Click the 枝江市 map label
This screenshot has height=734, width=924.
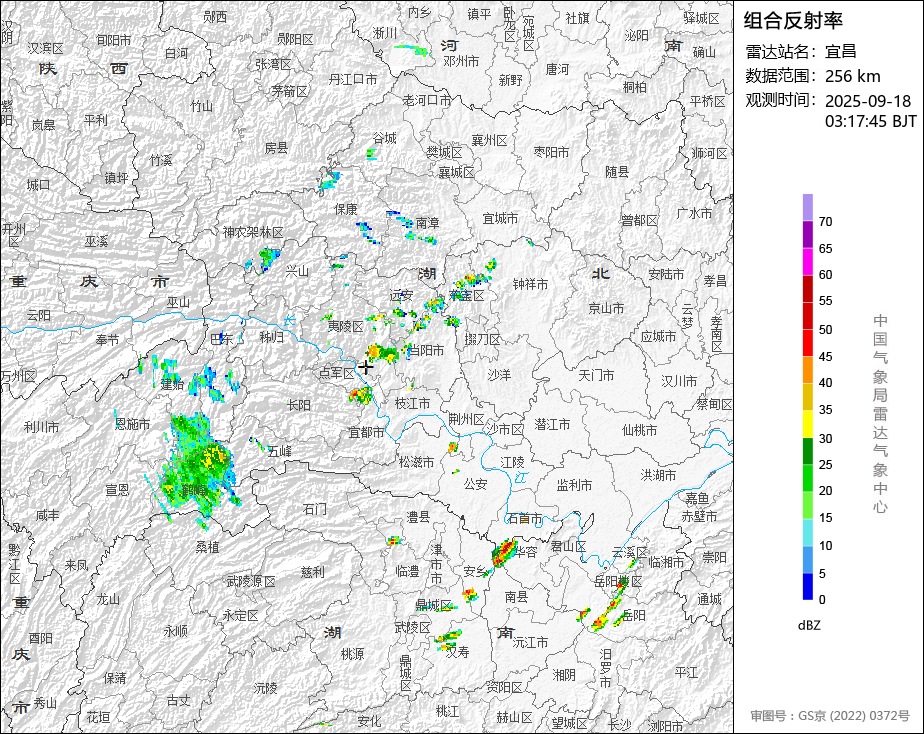(x=412, y=404)
